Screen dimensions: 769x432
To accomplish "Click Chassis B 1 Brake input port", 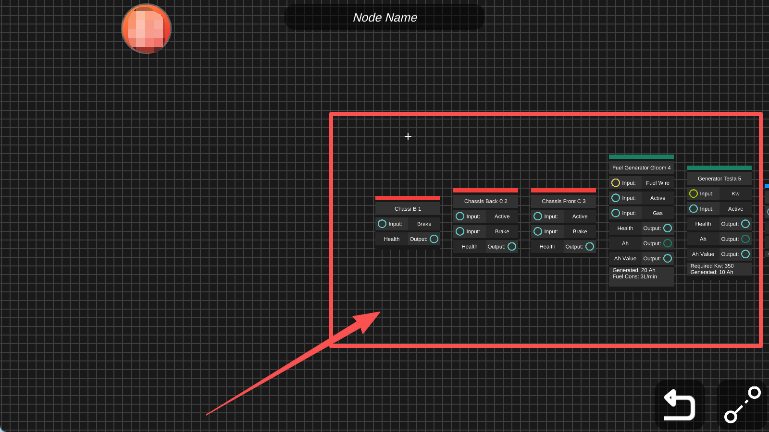I will coord(382,224).
